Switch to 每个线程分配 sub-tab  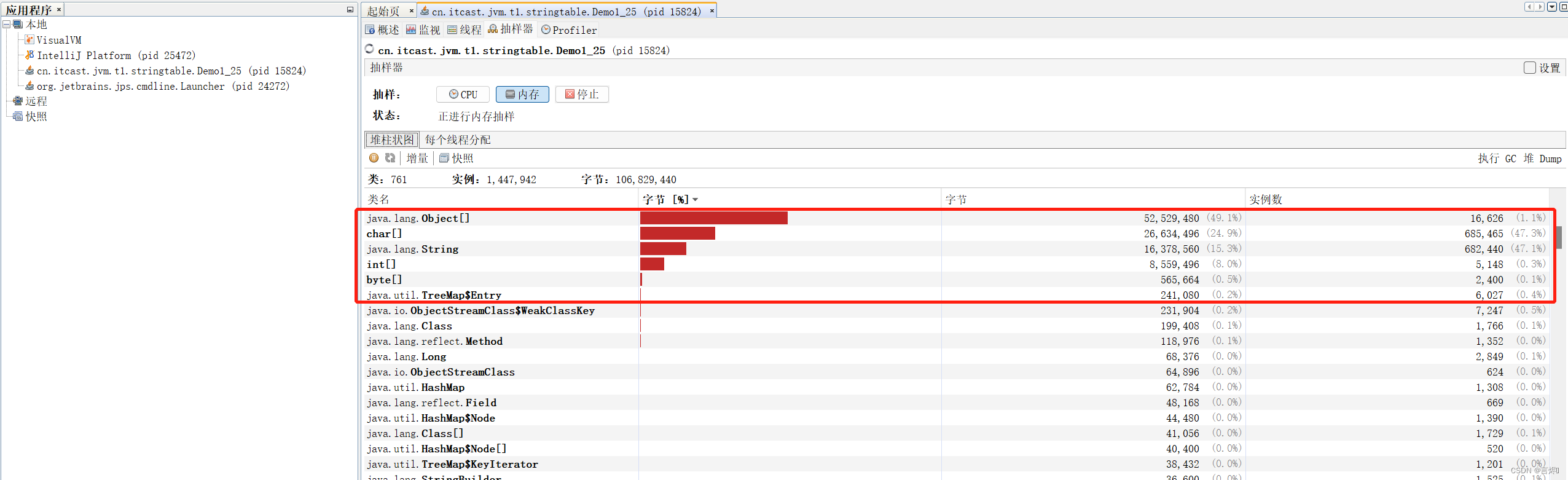(x=458, y=140)
